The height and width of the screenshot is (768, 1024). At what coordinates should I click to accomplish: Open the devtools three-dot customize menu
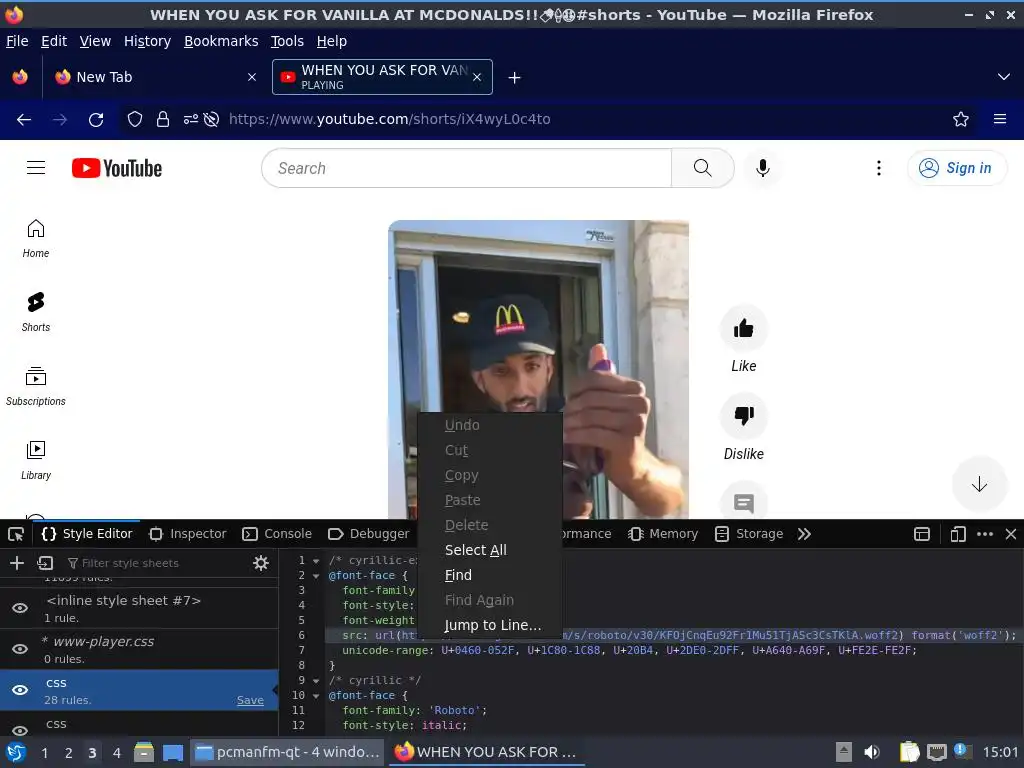(x=985, y=534)
